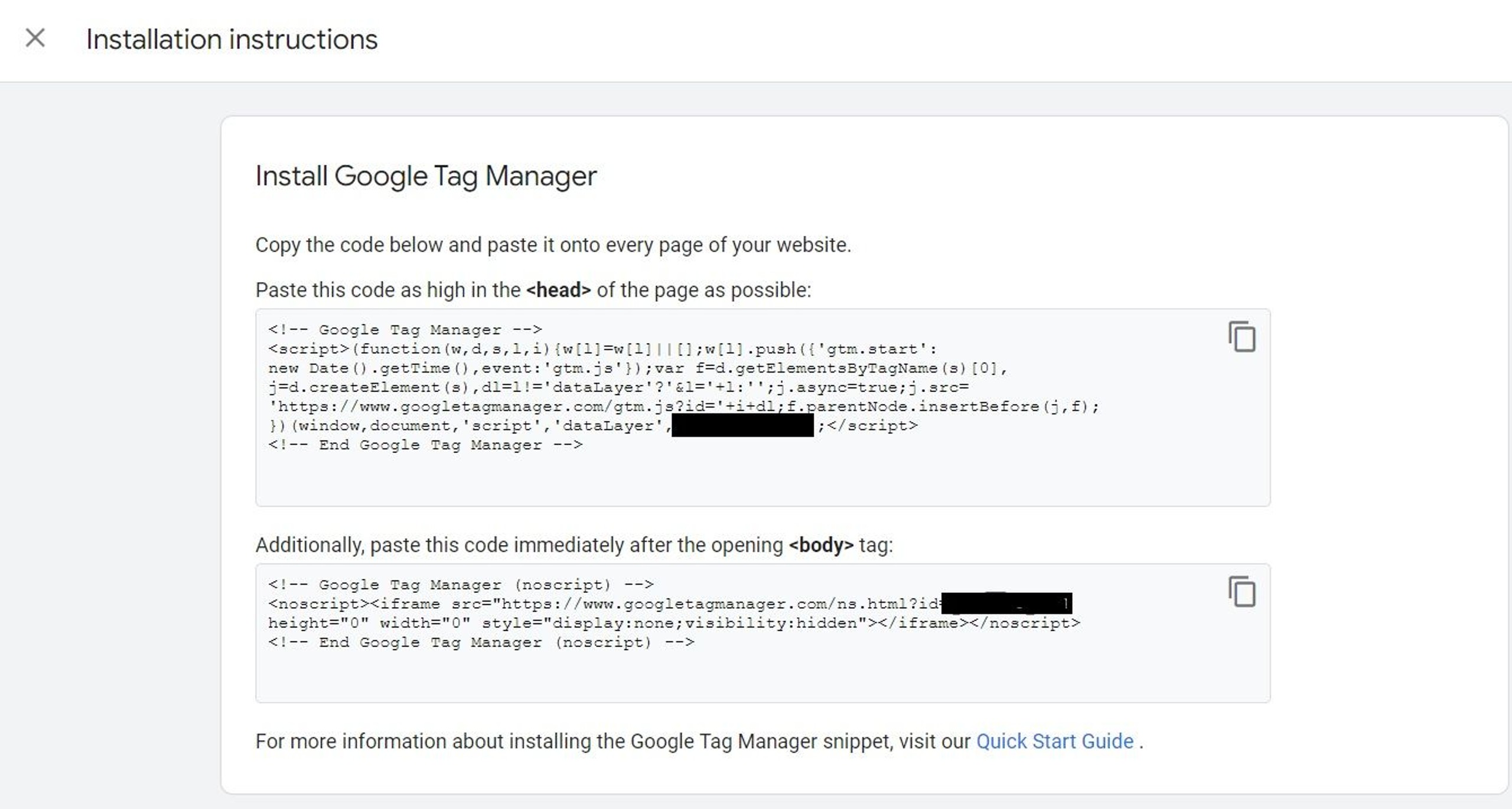Viewport: 1512px width, 809px height.
Task: Click the redacted ID in head script
Action: [742, 426]
